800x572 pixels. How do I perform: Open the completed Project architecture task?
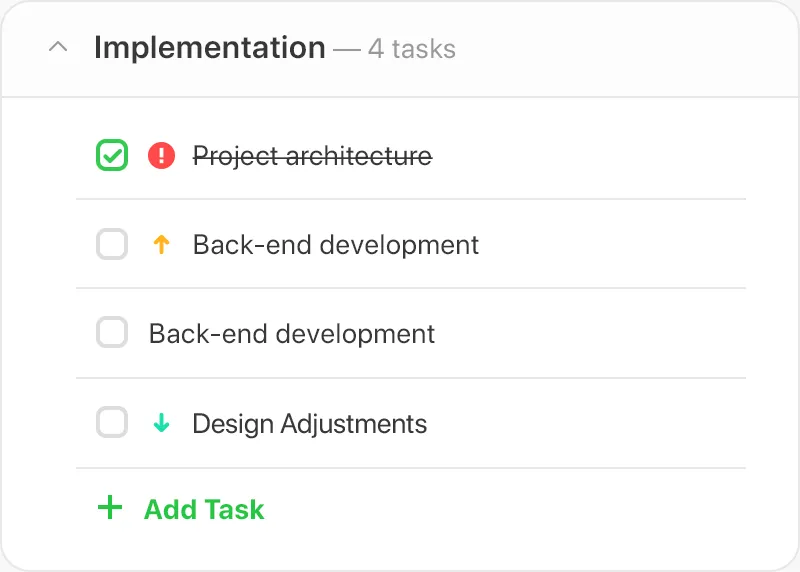coord(312,156)
